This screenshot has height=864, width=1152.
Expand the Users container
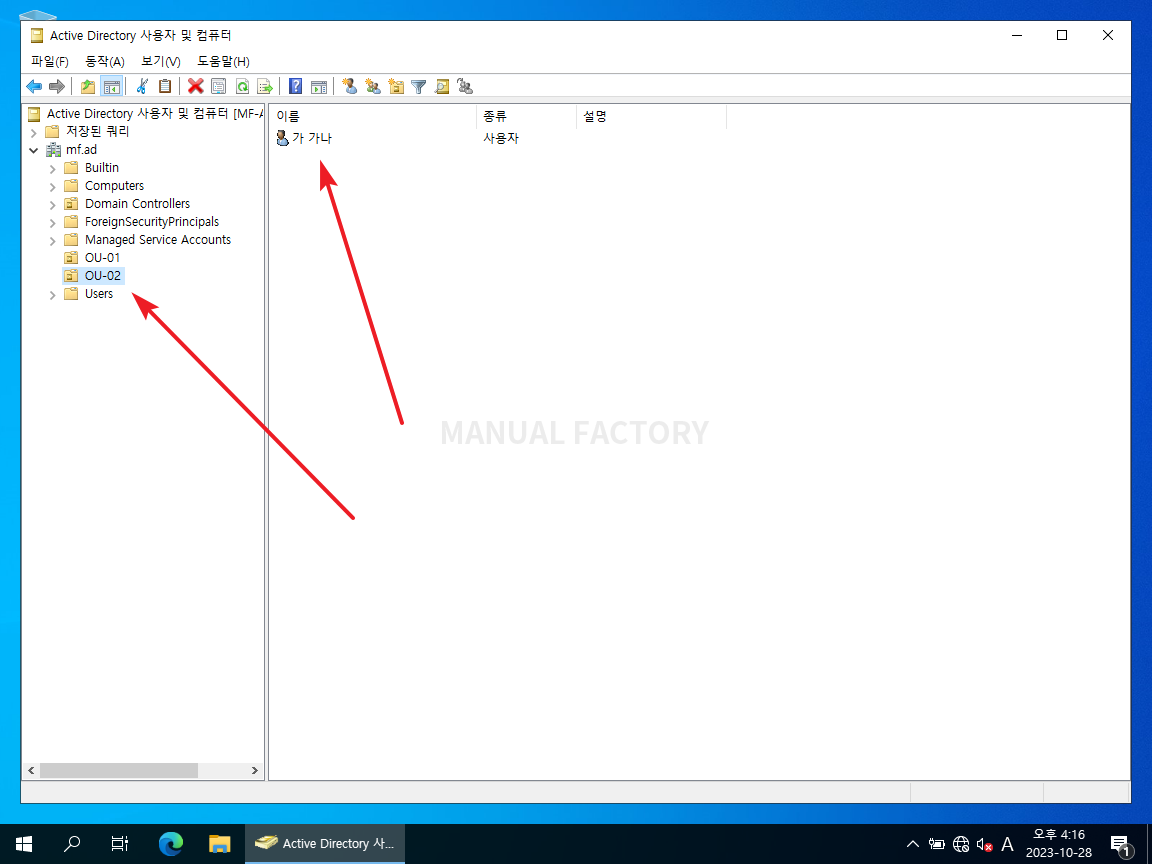tap(52, 295)
